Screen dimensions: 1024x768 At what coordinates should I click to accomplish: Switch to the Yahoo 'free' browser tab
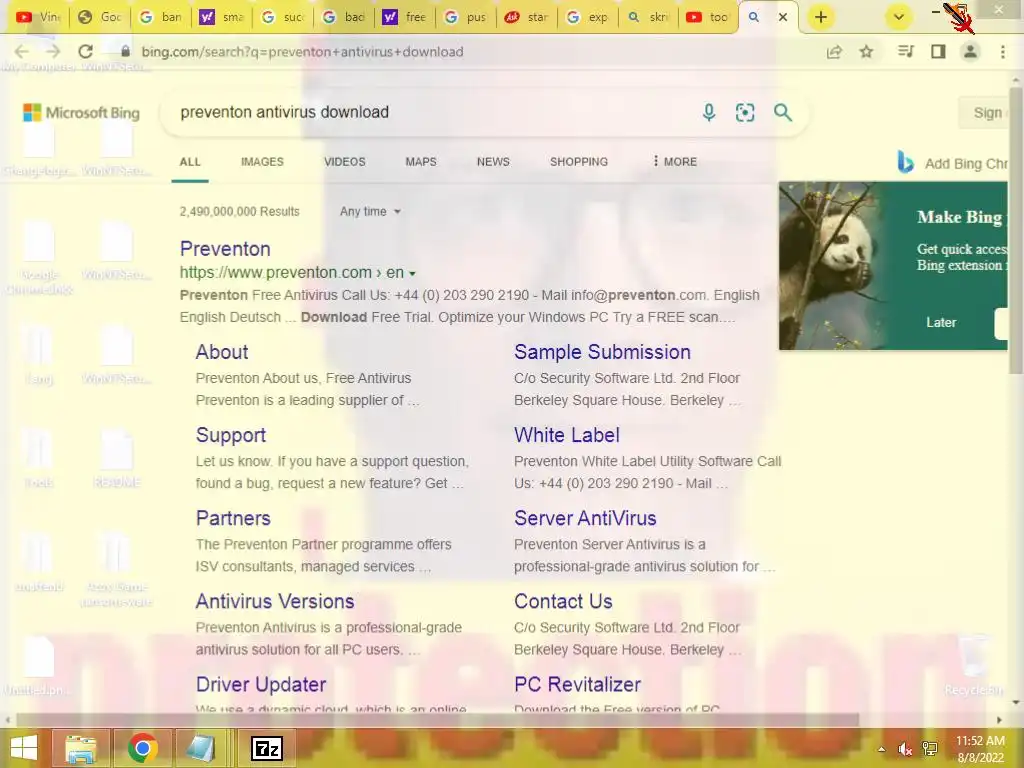pyautogui.click(x=405, y=17)
